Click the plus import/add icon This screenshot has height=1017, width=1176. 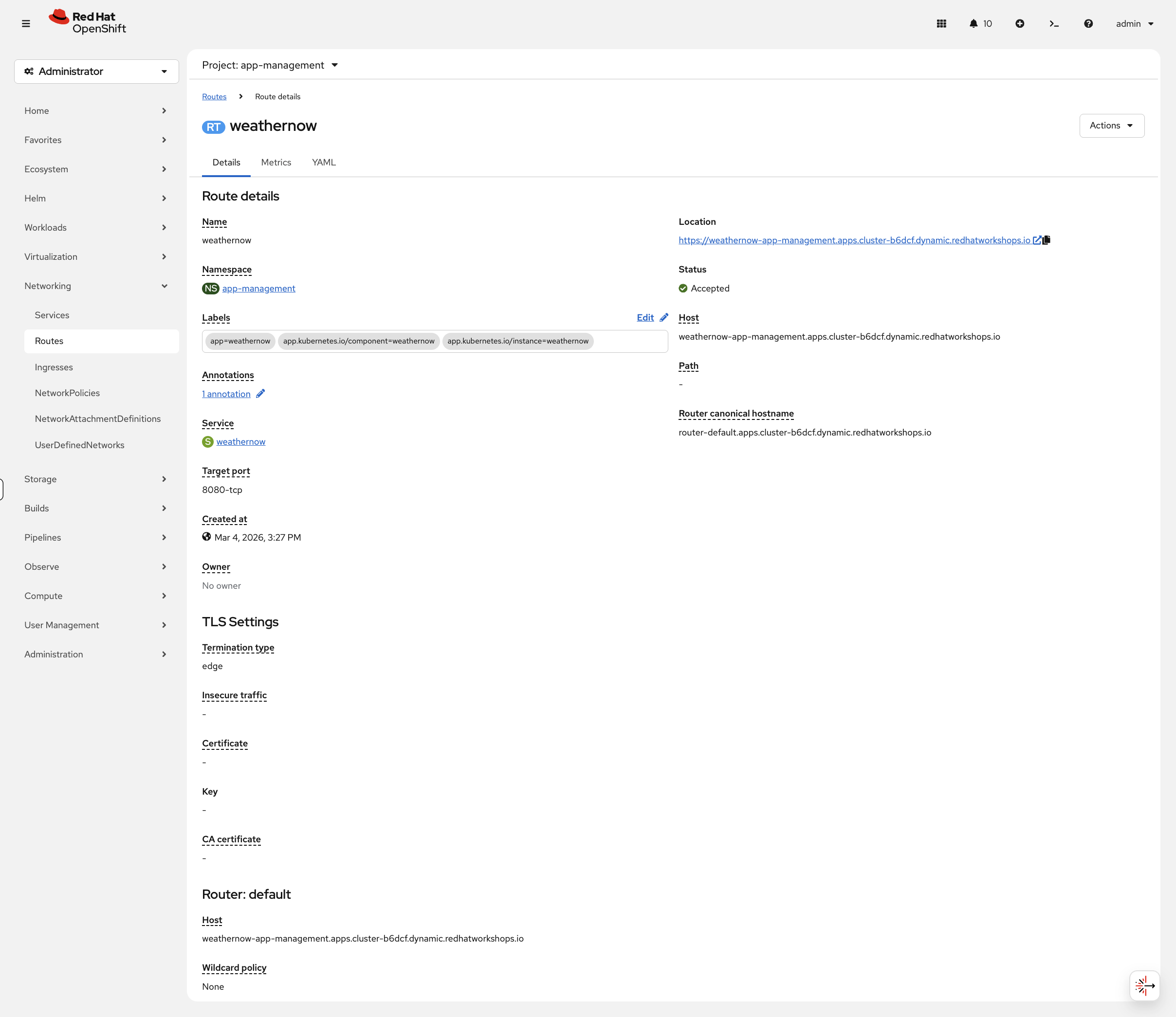[x=1019, y=24]
